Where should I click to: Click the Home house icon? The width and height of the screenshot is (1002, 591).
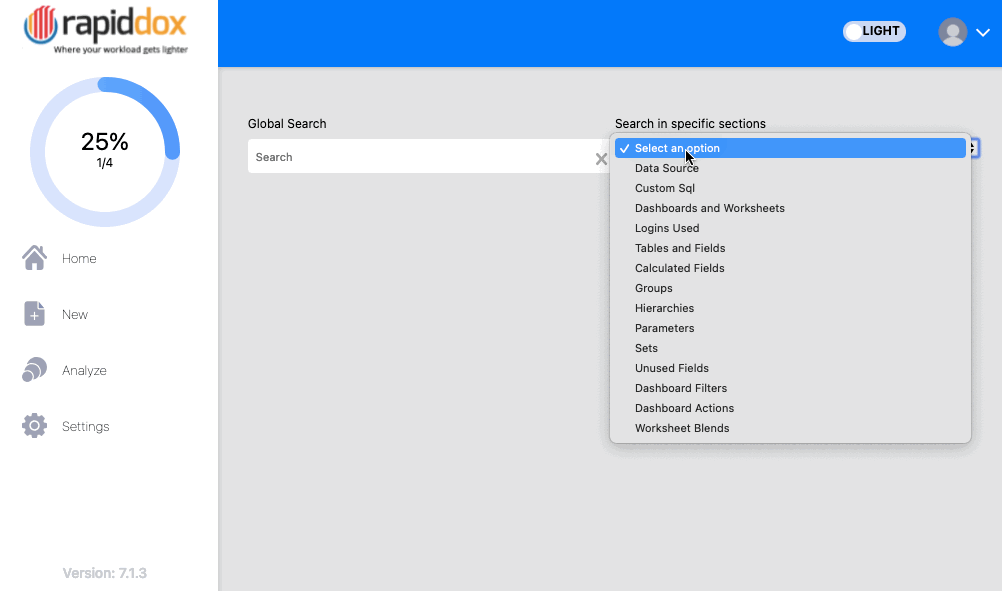point(35,258)
